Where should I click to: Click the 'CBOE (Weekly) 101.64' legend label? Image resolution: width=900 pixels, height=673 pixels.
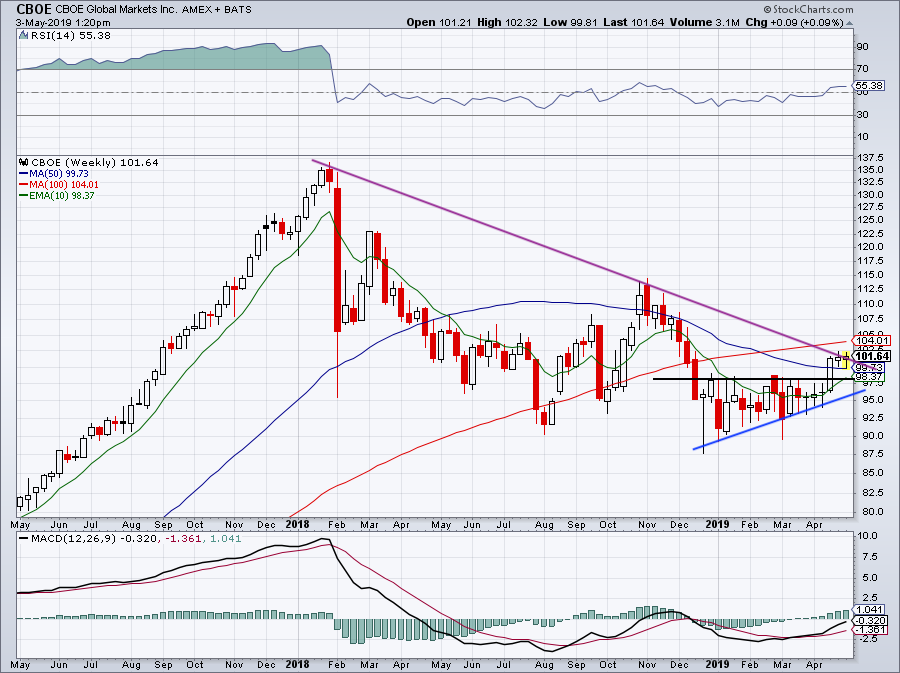[95, 162]
